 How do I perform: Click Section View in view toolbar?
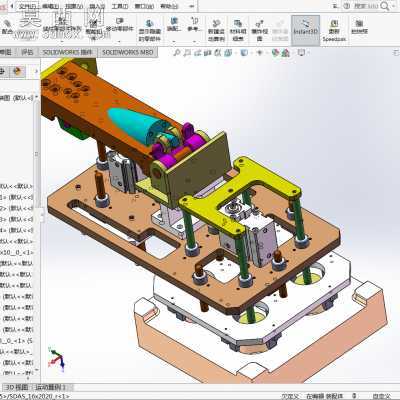click(208, 53)
